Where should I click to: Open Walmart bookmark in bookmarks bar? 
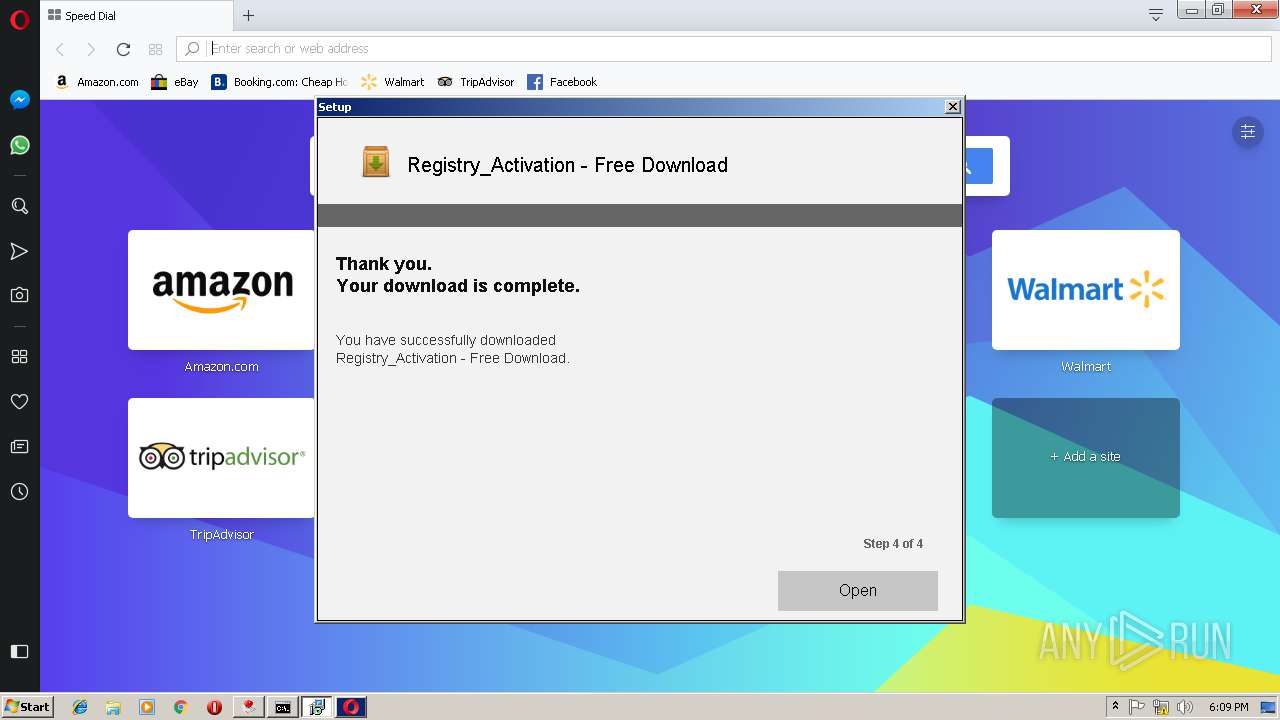pos(392,82)
